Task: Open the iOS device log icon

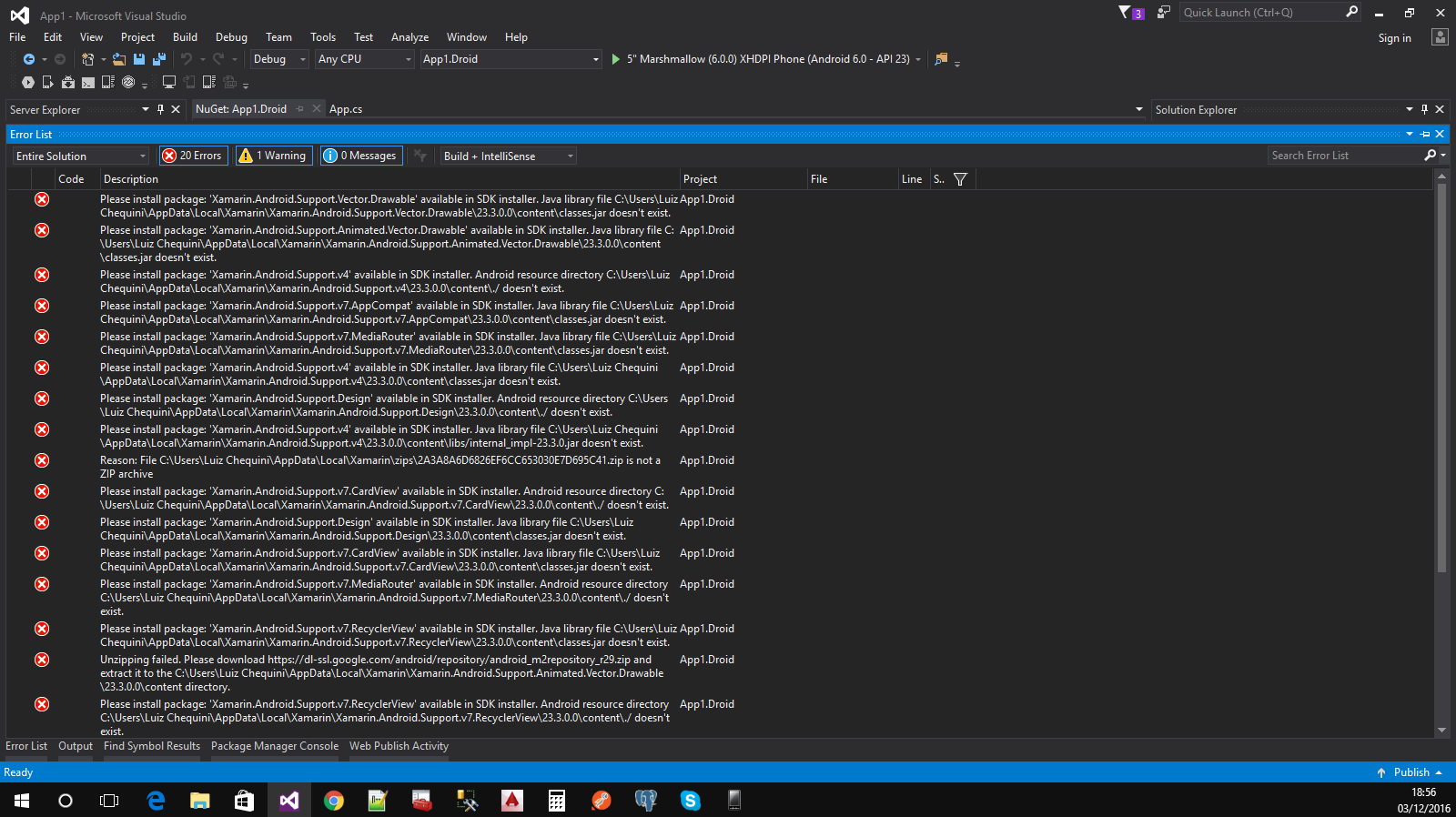Action: (209, 82)
